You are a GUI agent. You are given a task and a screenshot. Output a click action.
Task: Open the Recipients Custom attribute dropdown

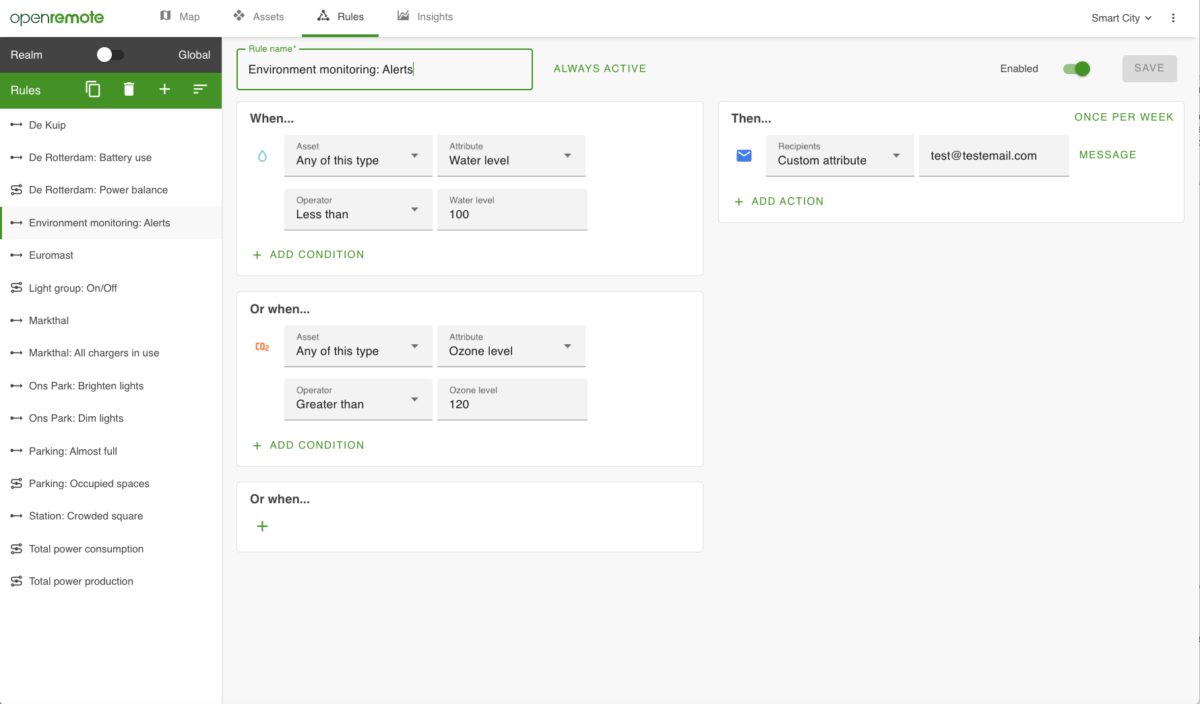click(x=840, y=156)
